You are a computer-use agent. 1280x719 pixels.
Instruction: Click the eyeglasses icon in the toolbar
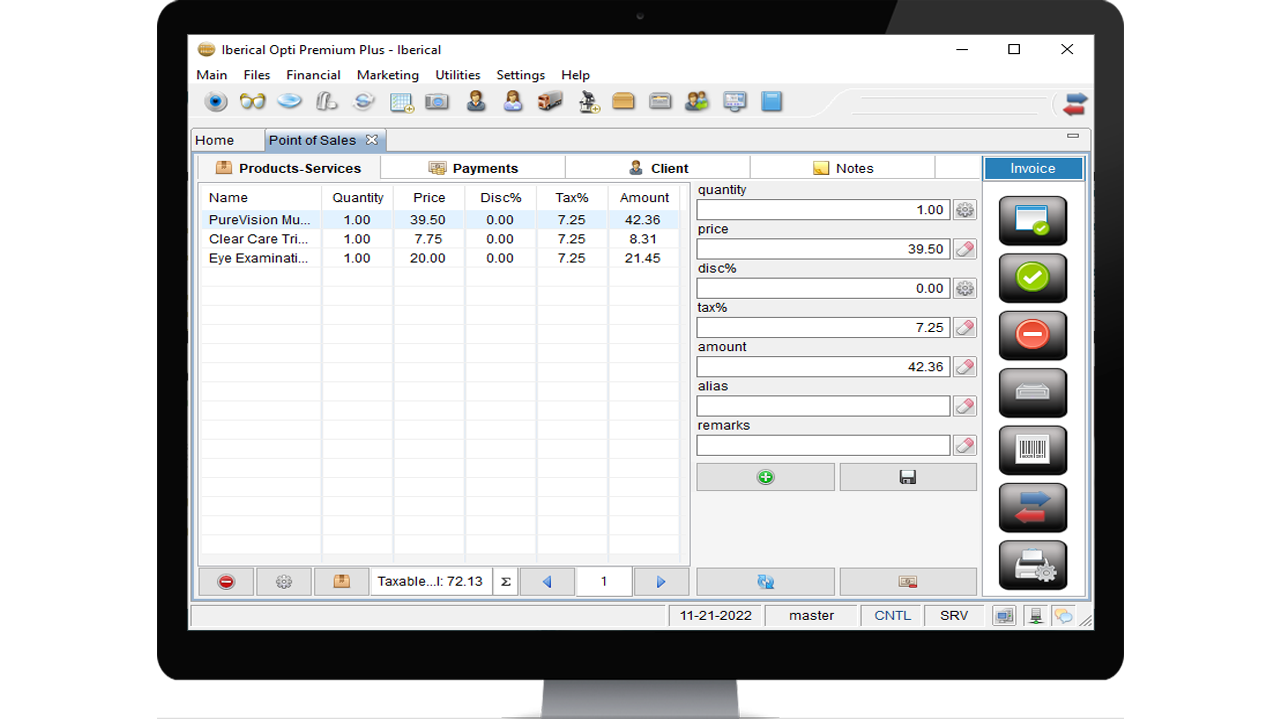pyautogui.click(x=253, y=102)
